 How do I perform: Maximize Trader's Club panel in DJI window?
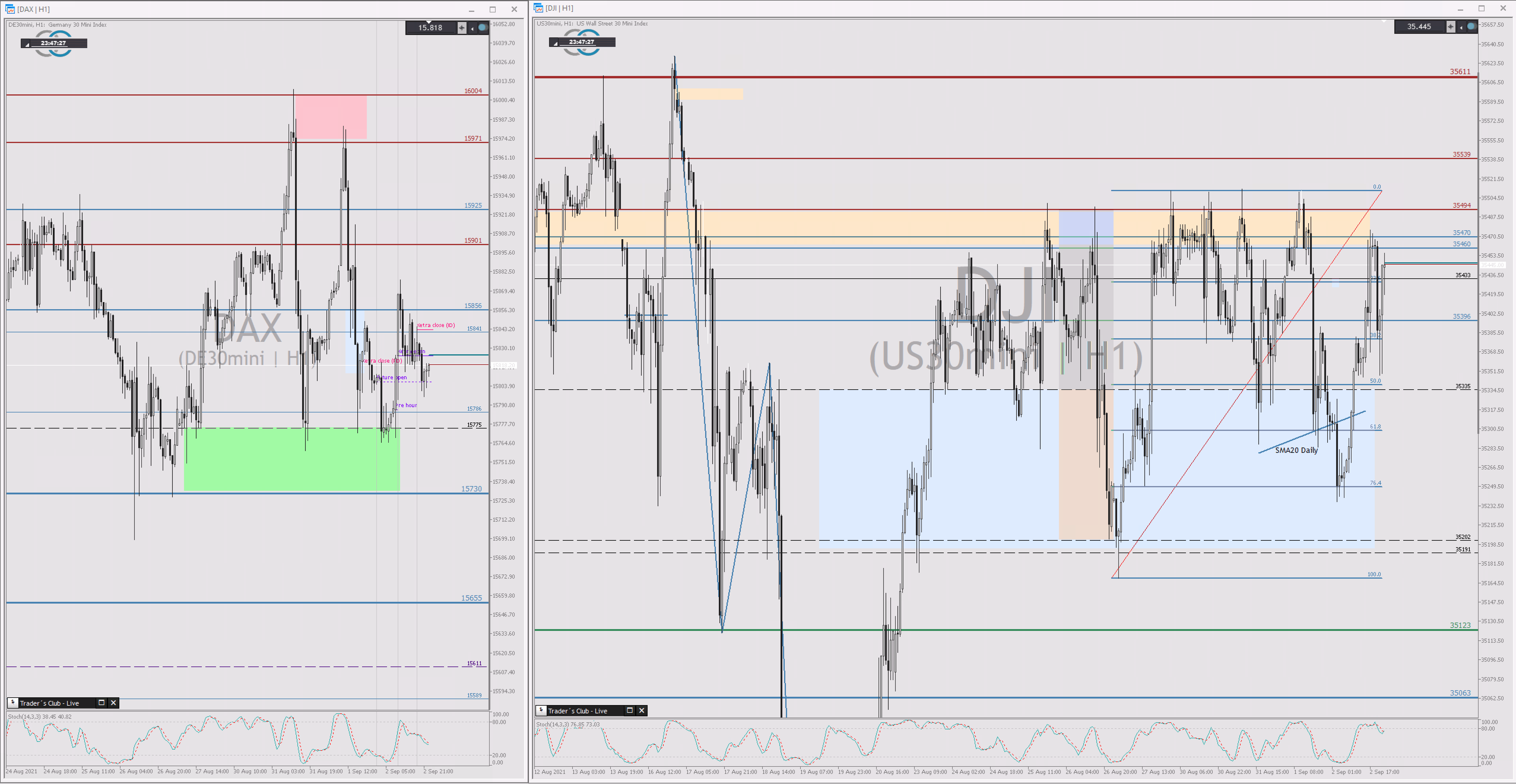pos(630,710)
